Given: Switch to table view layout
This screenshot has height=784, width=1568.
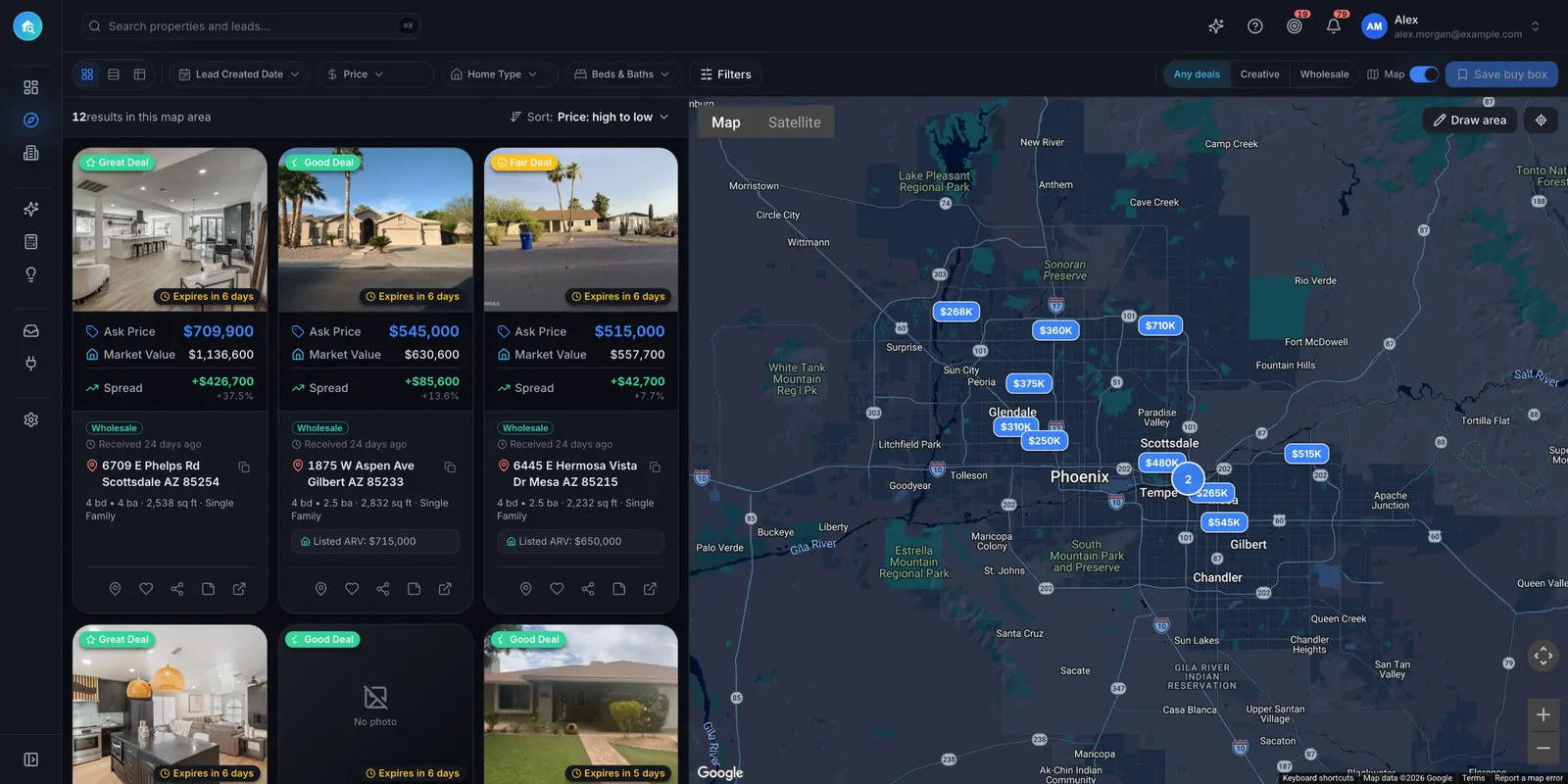Looking at the screenshot, I should click(x=140, y=74).
